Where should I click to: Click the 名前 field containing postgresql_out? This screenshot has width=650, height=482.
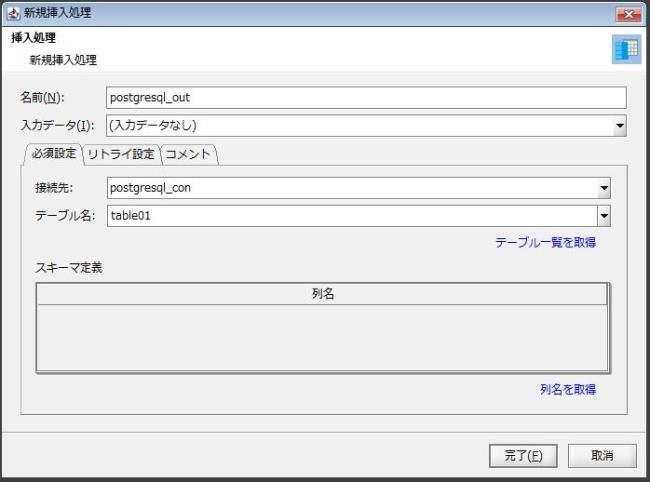[365, 97]
